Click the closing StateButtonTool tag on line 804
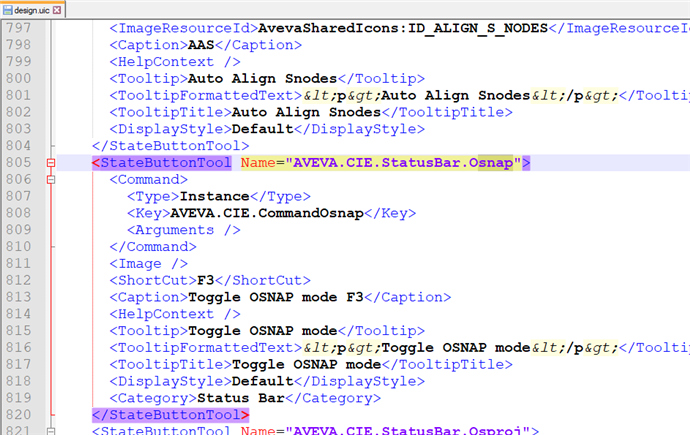 [x=170, y=146]
